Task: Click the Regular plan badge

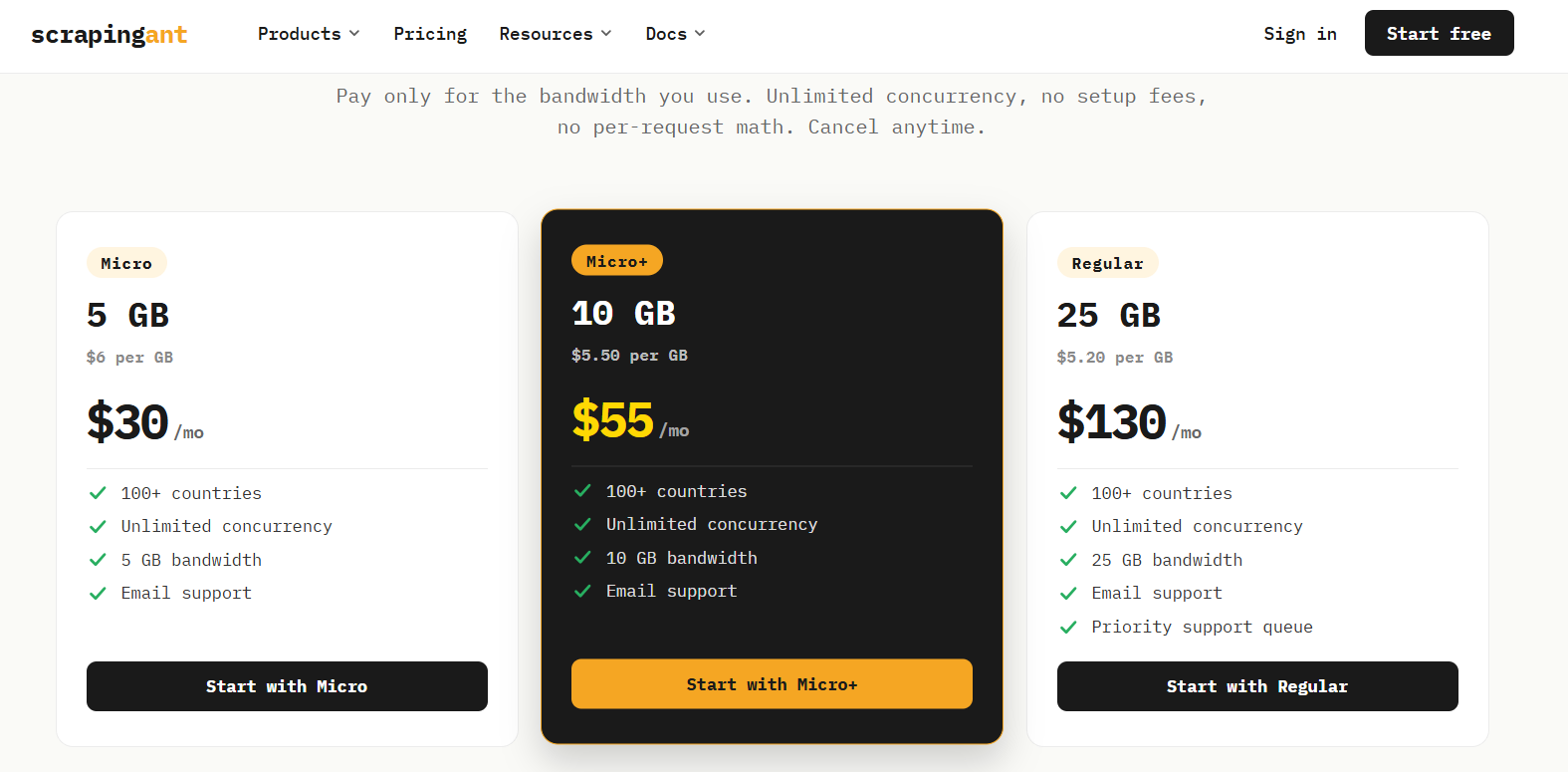Action: (x=1107, y=263)
